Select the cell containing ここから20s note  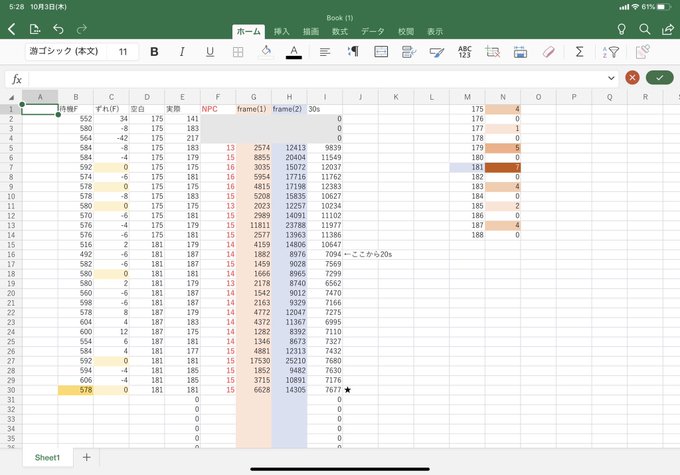pos(360,254)
